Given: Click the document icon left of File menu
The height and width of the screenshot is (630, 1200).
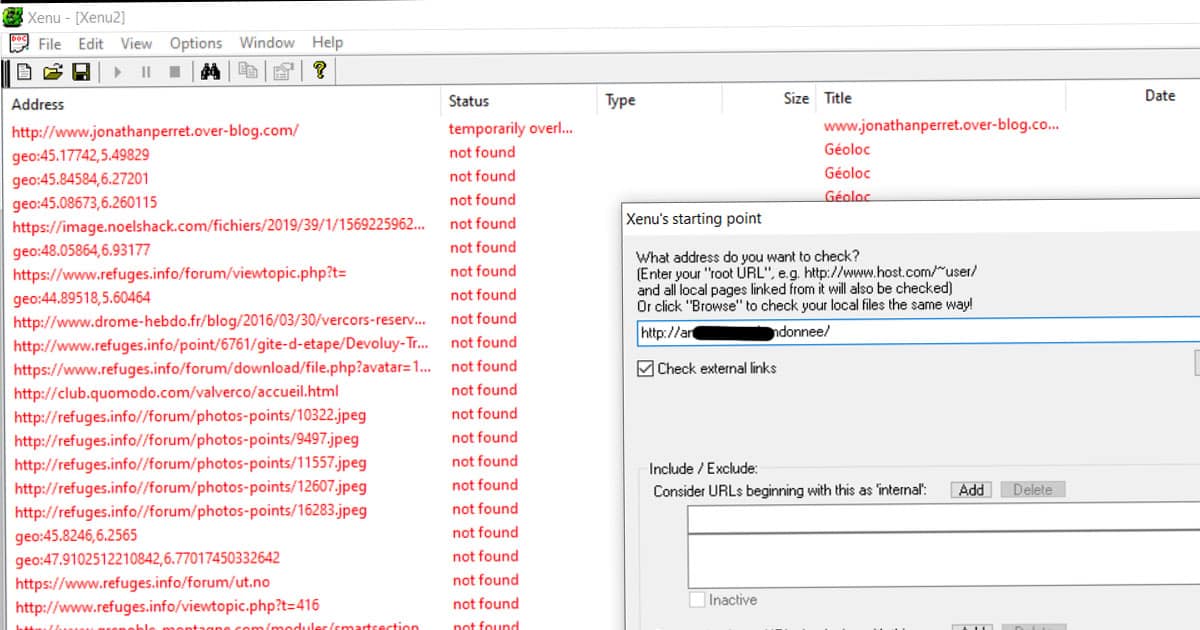Looking at the screenshot, I should (x=19, y=43).
